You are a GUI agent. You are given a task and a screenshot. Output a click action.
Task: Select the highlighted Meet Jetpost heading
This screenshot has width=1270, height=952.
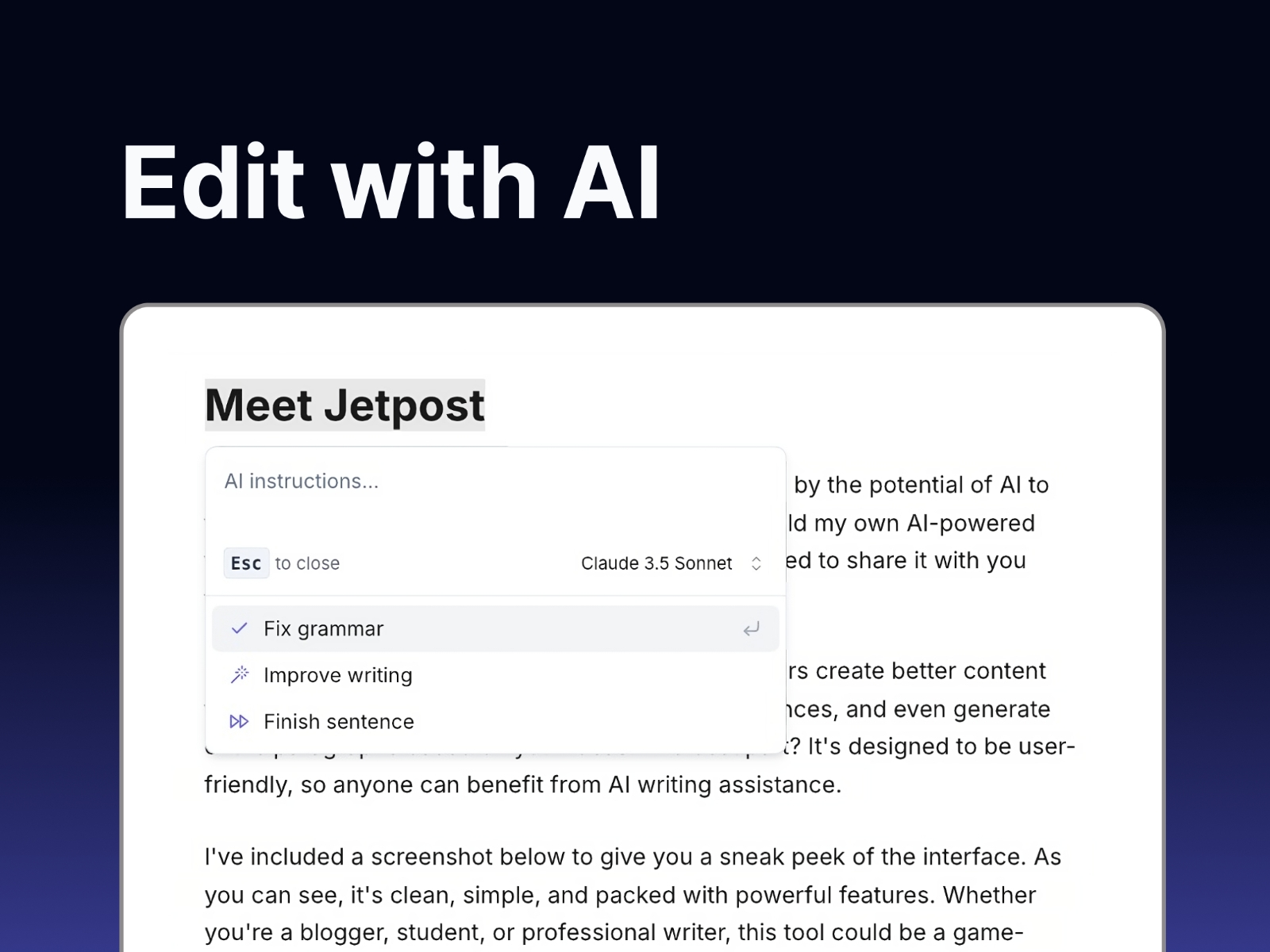(x=344, y=405)
